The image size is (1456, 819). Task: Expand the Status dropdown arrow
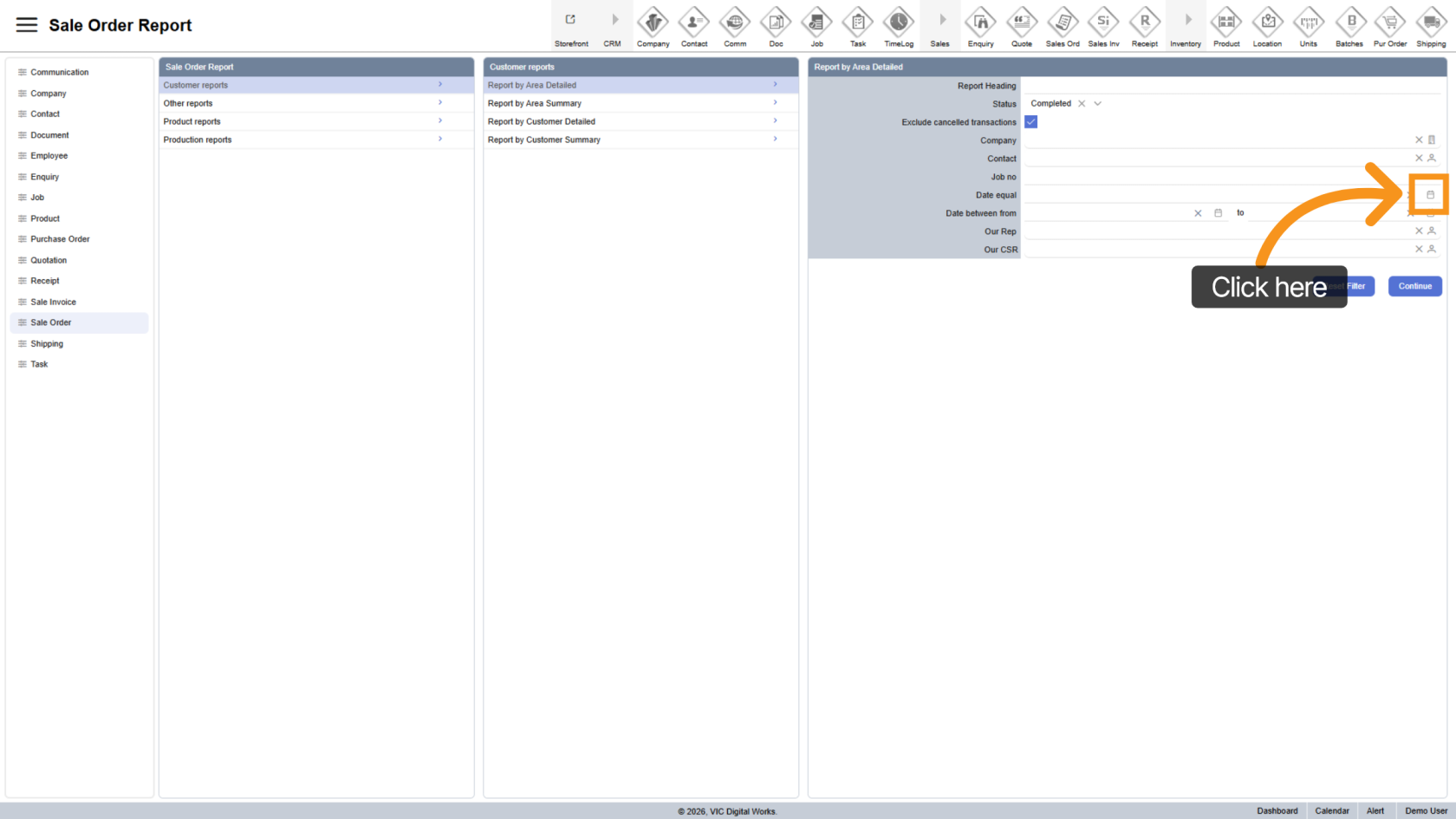pos(1097,104)
